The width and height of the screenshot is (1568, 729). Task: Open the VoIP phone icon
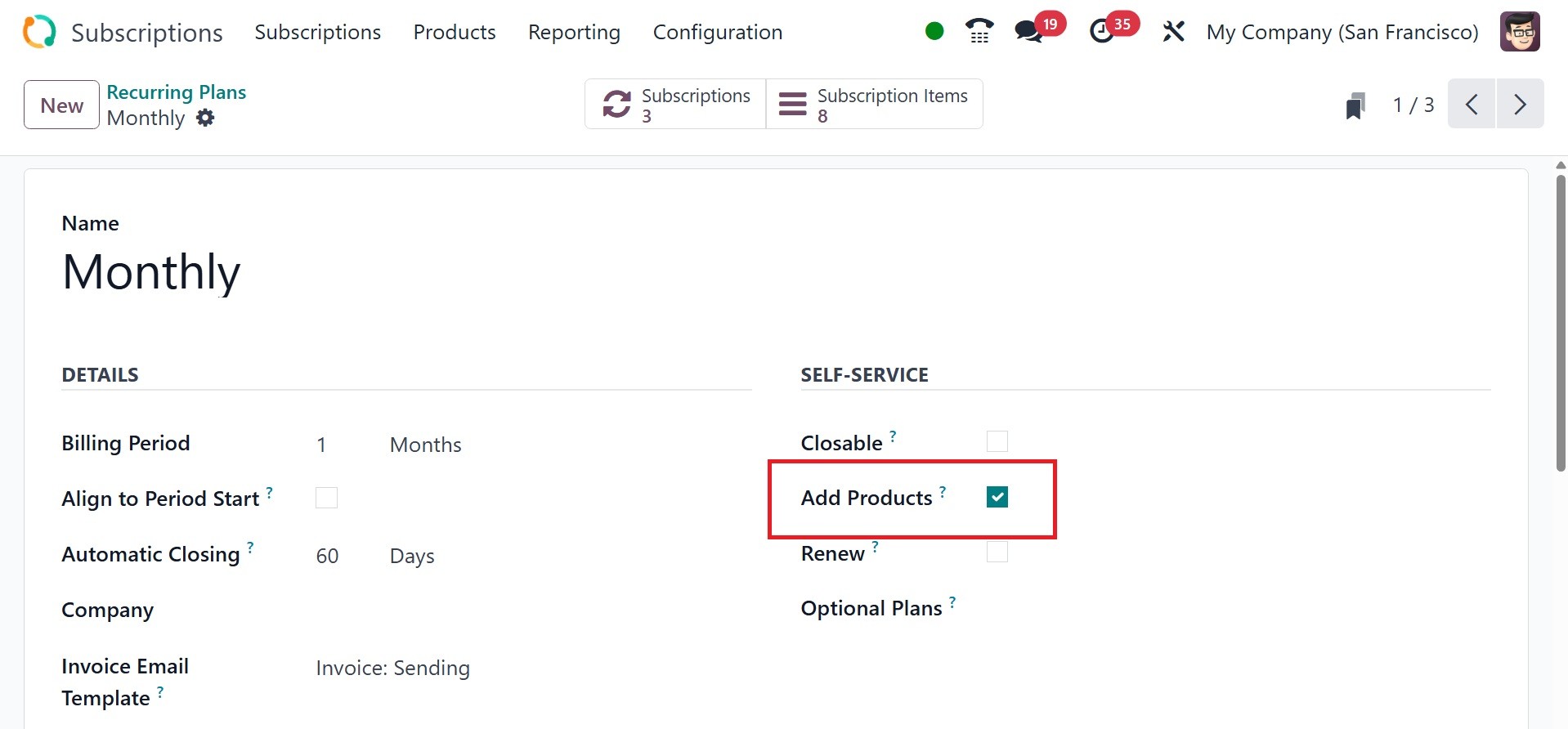click(979, 31)
